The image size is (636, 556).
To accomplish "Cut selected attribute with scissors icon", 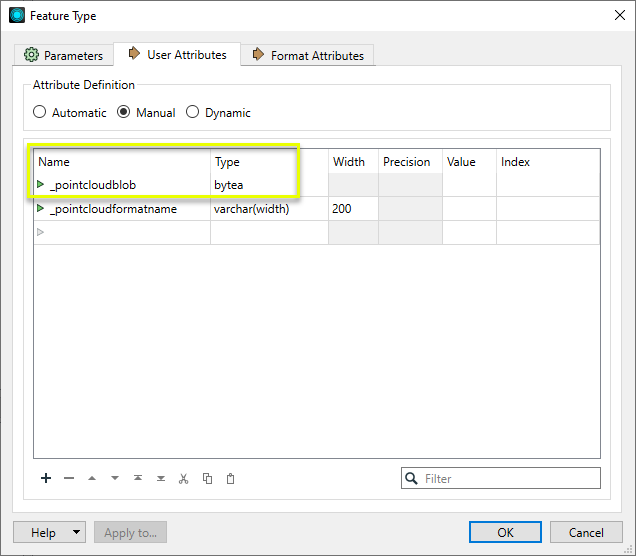I will pyautogui.click(x=184, y=478).
